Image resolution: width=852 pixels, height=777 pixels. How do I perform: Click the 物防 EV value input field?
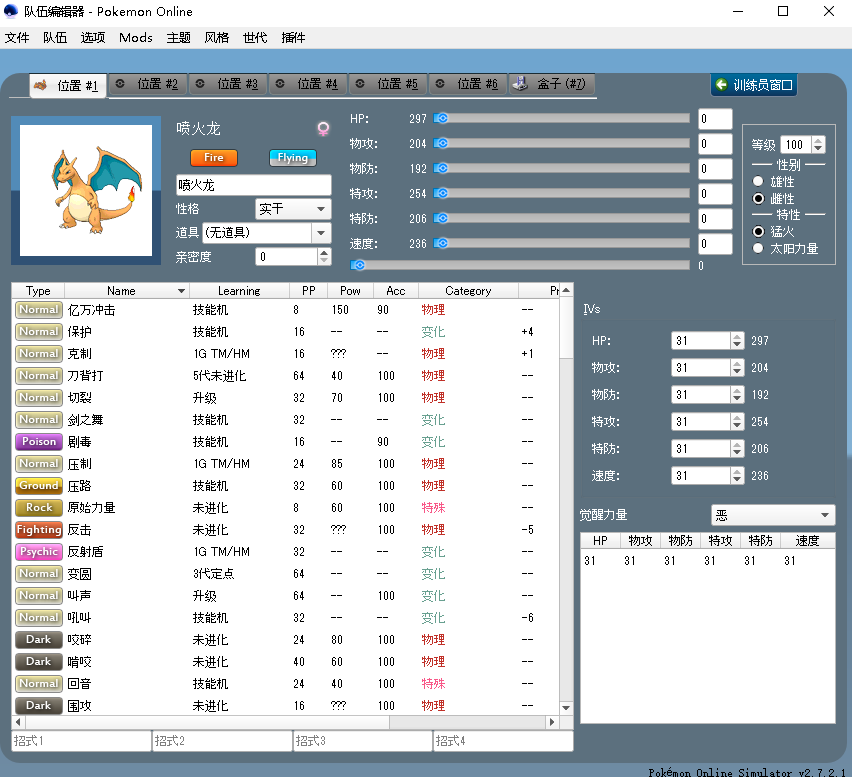[715, 169]
